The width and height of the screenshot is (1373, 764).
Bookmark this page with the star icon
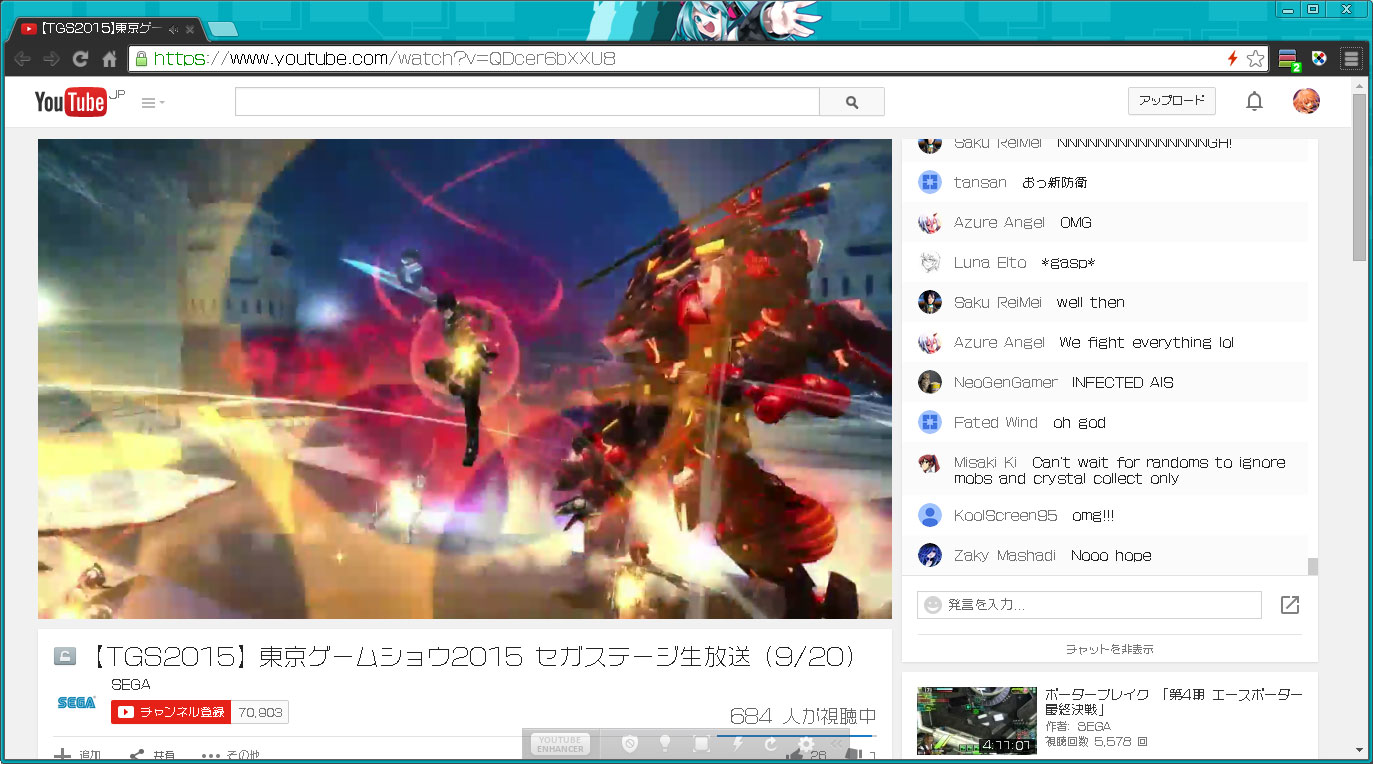1255,59
